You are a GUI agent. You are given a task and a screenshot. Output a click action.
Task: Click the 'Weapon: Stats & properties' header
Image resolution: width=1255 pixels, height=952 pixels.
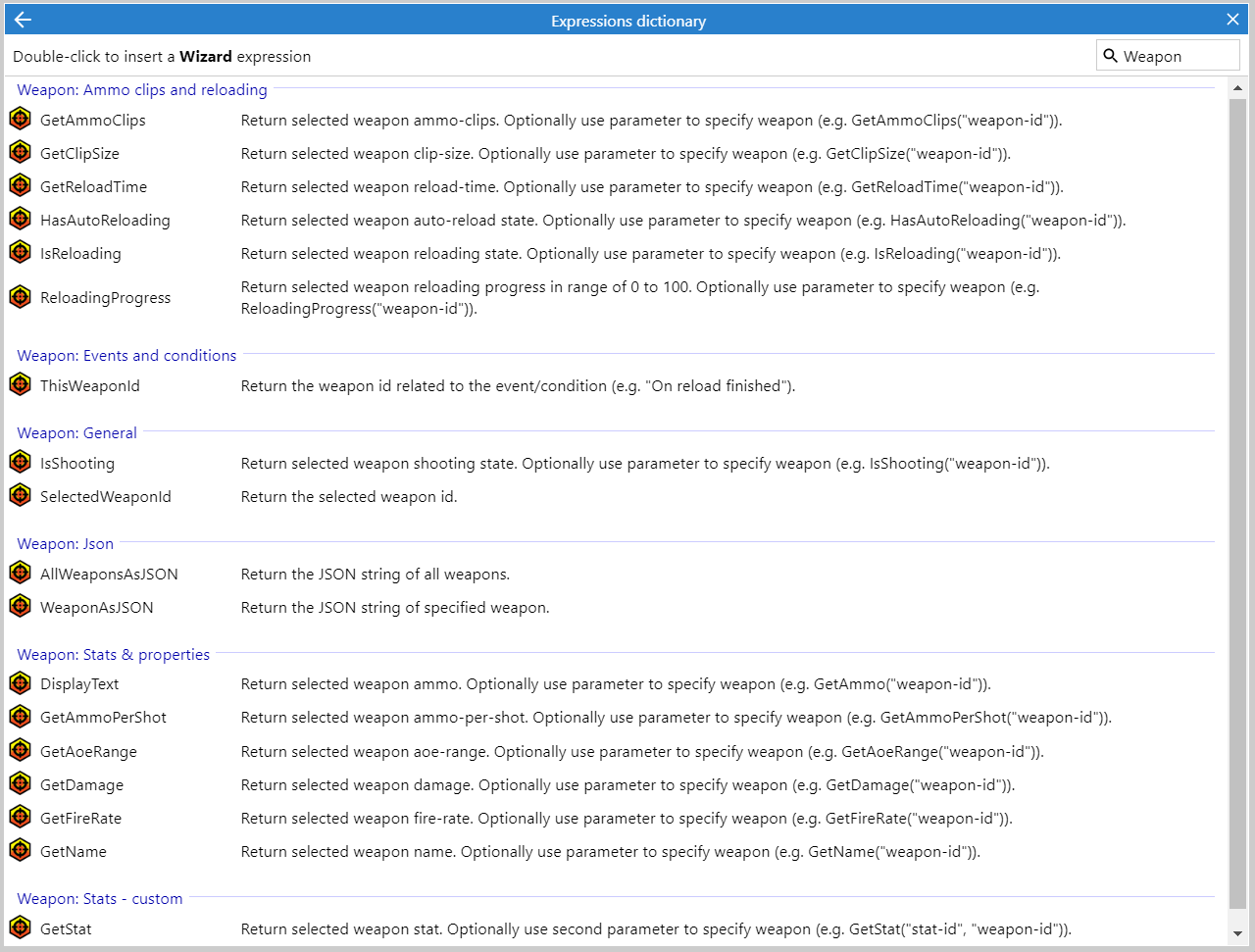113,655
